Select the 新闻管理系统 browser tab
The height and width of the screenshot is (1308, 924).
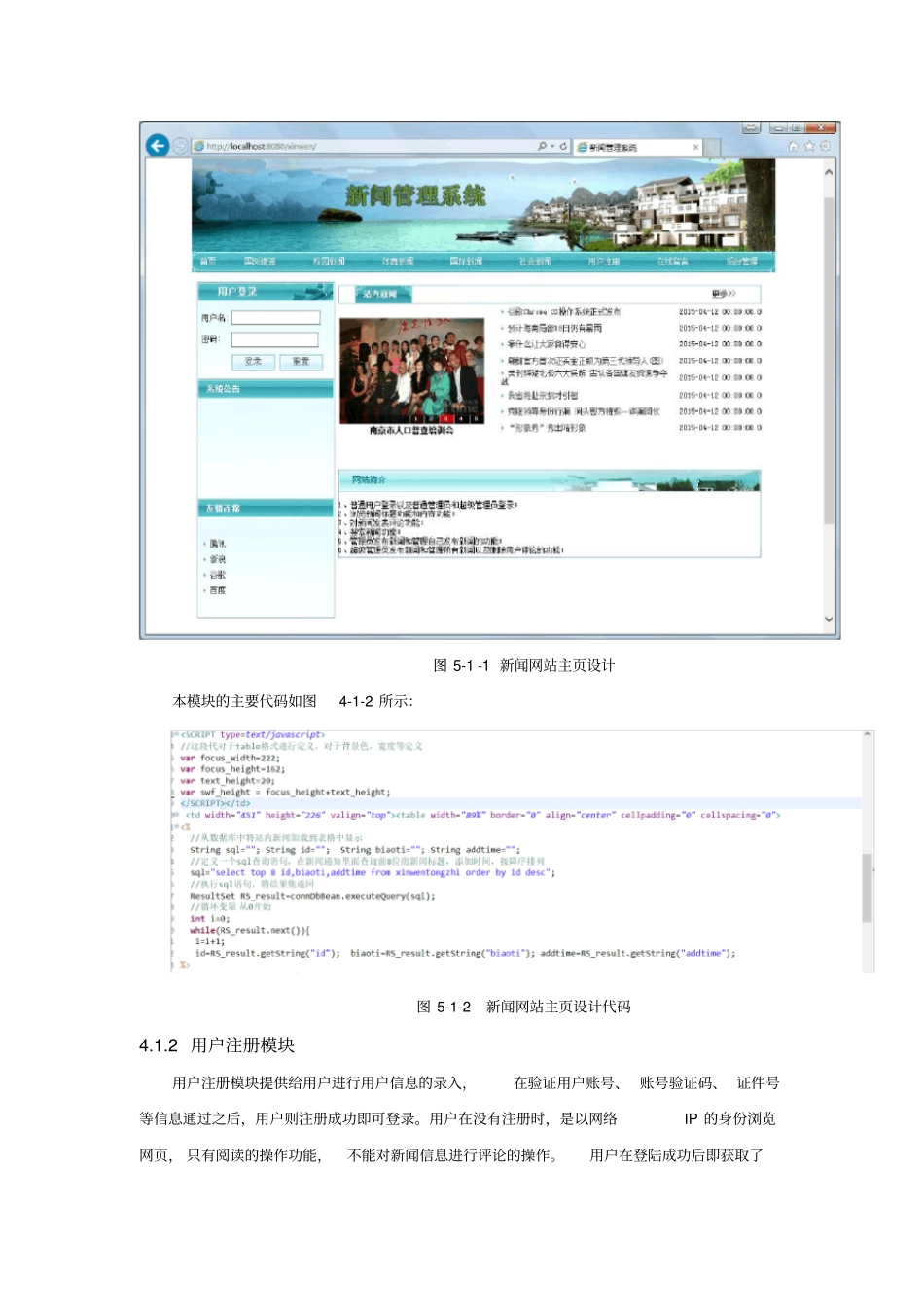click(x=637, y=147)
